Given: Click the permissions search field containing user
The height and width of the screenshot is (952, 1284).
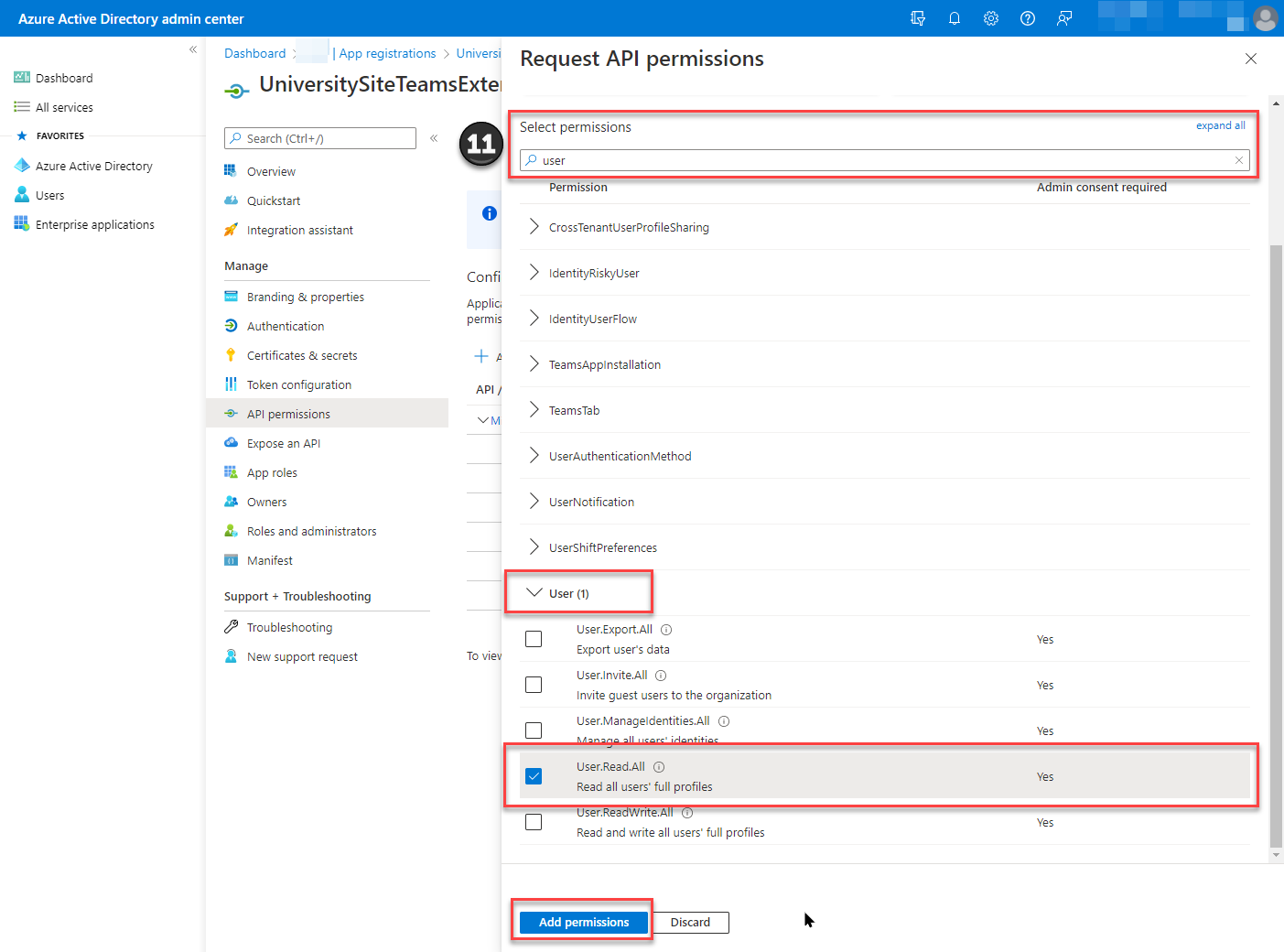Looking at the screenshot, I should coord(884,160).
